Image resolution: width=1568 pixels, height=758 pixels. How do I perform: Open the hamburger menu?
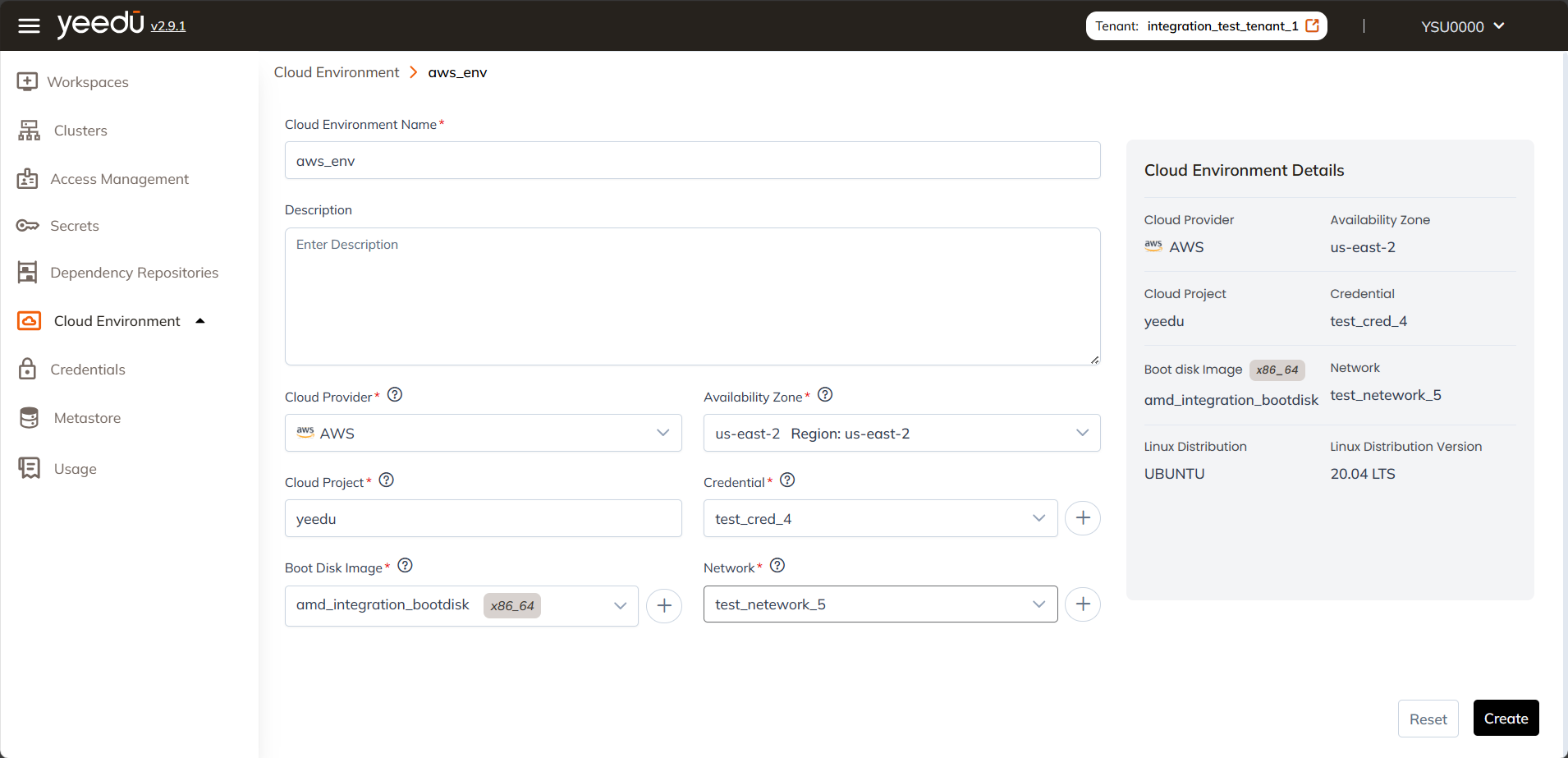tap(29, 25)
